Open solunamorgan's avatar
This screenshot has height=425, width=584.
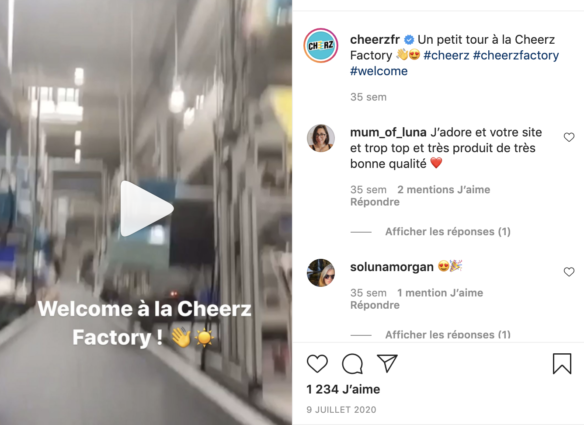321,273
